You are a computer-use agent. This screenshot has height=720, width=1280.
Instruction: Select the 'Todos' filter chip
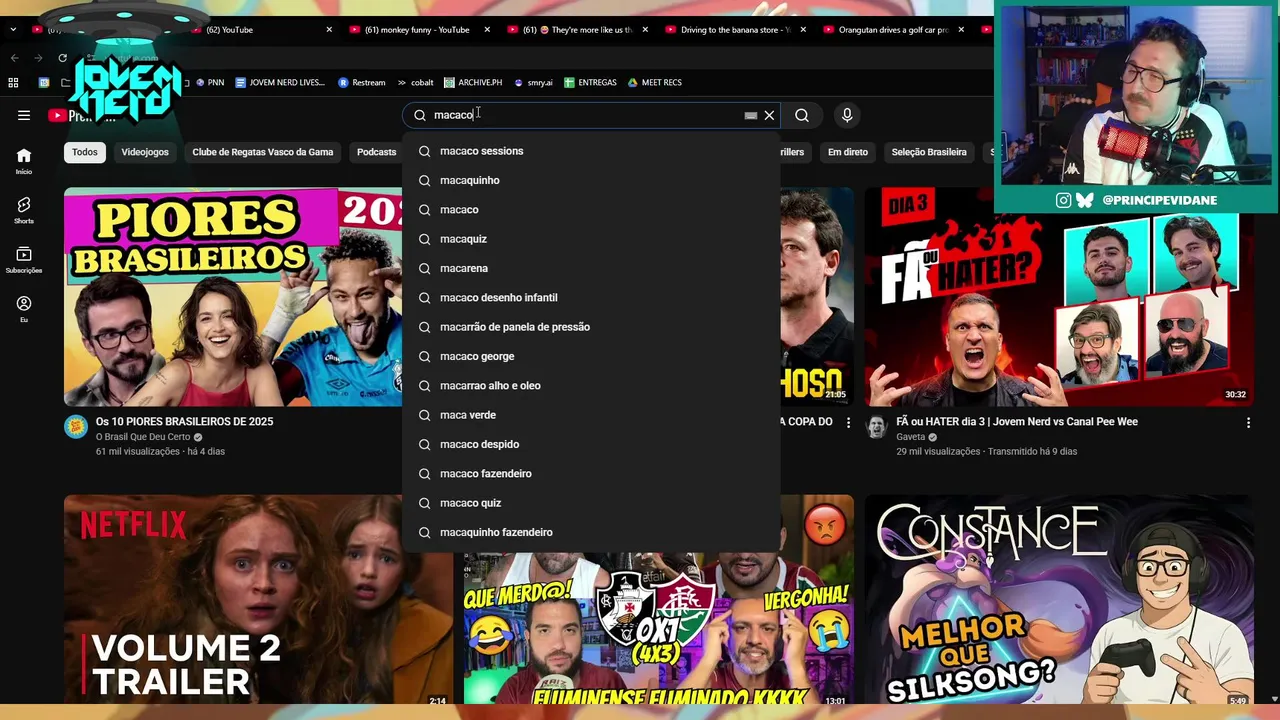click(x=85, y=152)
